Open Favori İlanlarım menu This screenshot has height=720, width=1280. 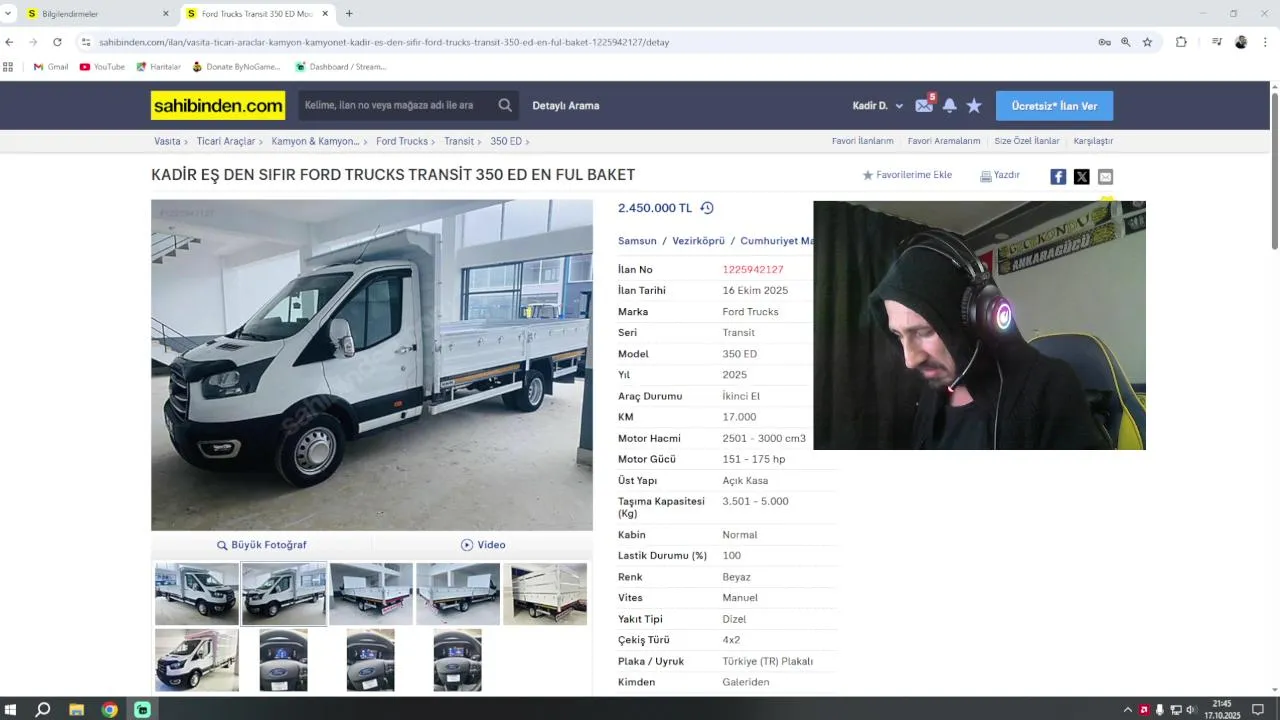862,141
